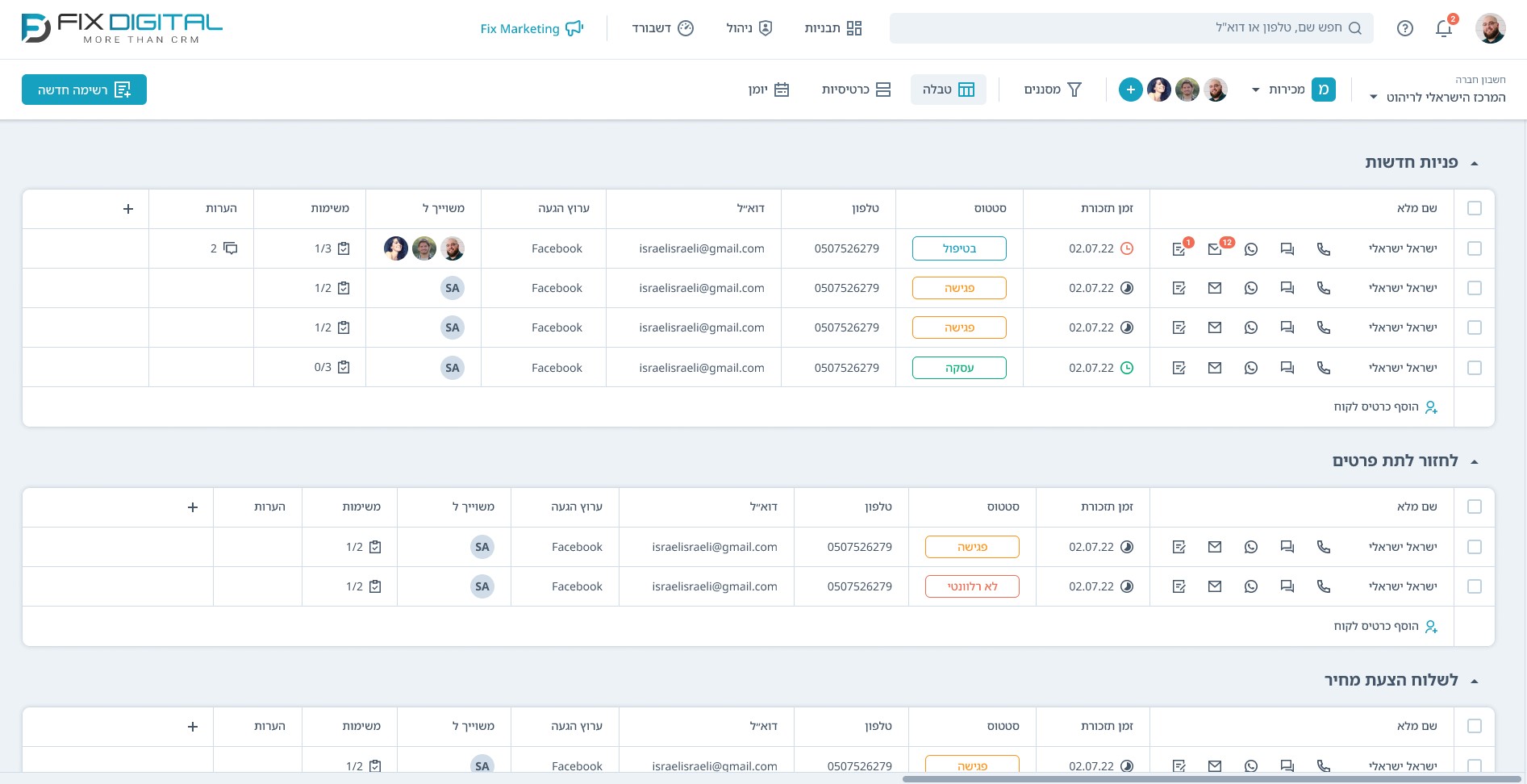Open the user profile avatar in top corner
Viewport: 1527px width, 784px height.
tap(1491, 28)
